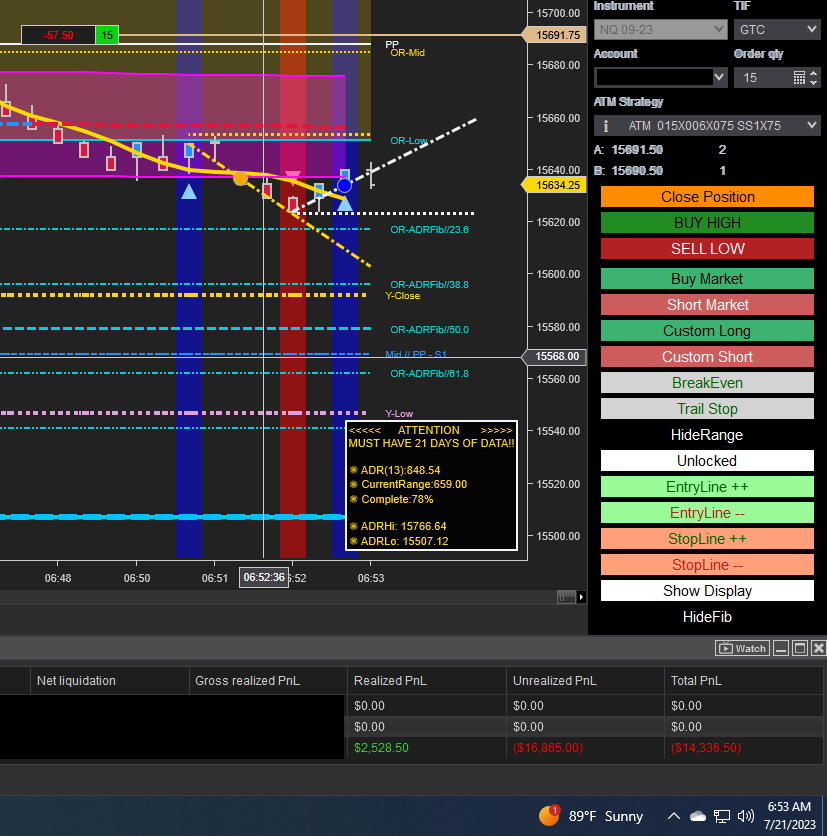827x836 pixels.
Task: Open the TIF GTC dropdown
Action: (776, 29)
